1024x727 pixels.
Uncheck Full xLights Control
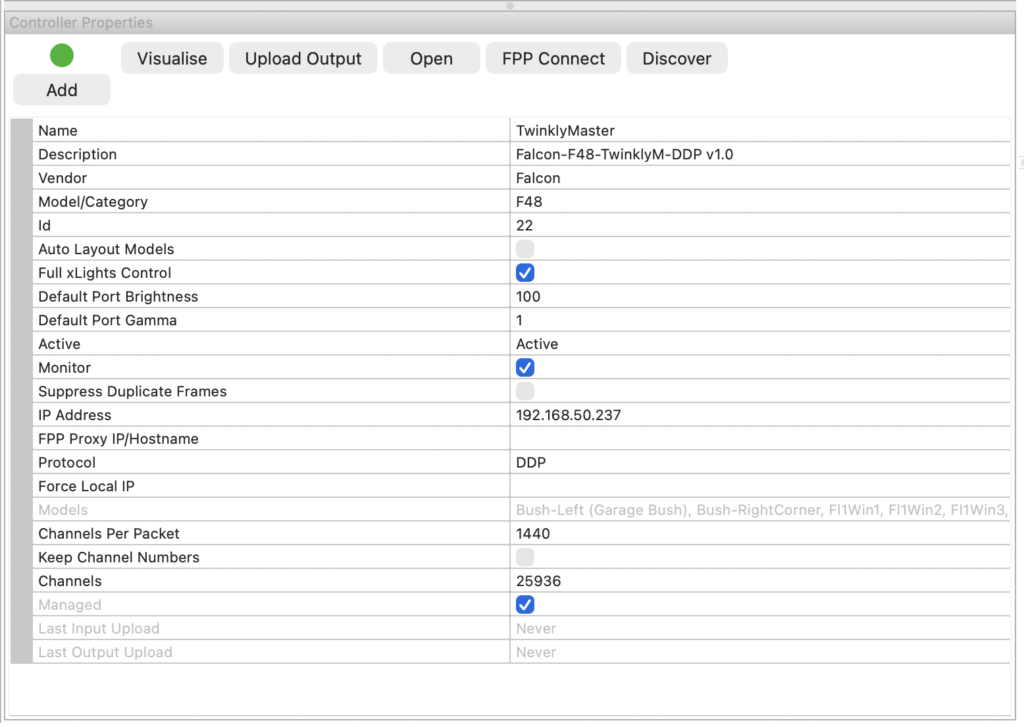tap(525, 273)
